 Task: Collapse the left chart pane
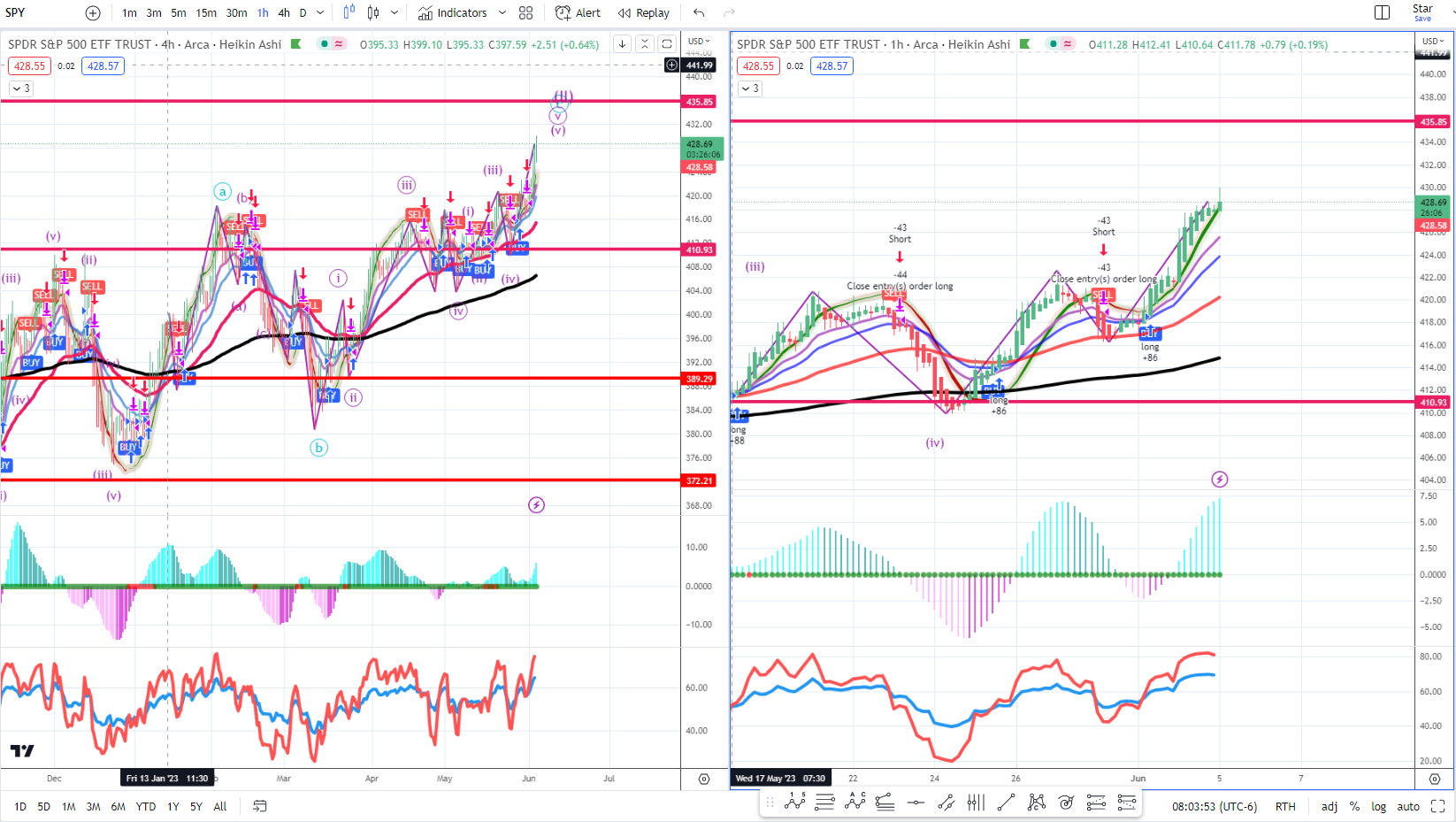click(645, 44)
